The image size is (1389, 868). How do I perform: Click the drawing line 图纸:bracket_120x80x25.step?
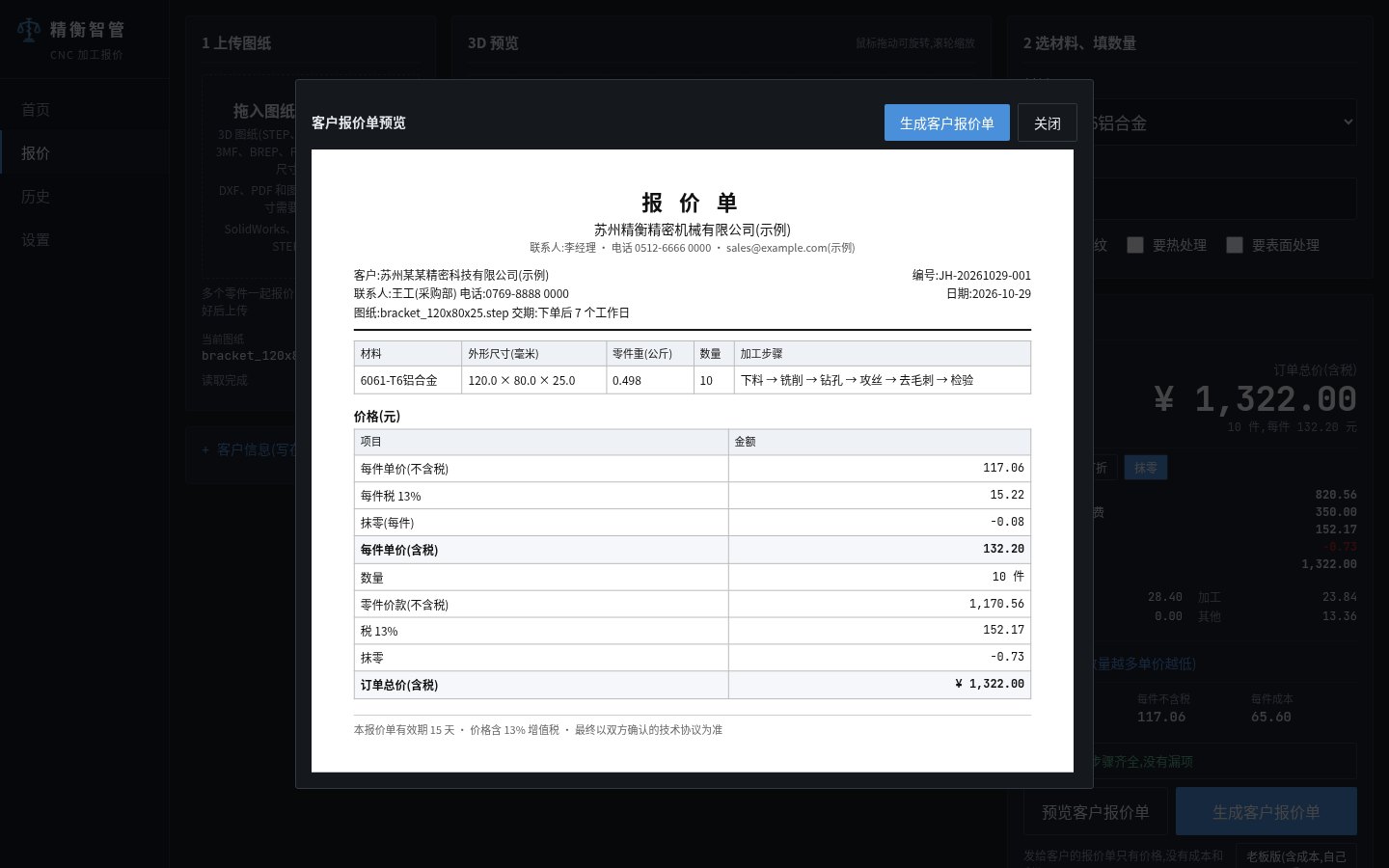(x=431, y=312)
